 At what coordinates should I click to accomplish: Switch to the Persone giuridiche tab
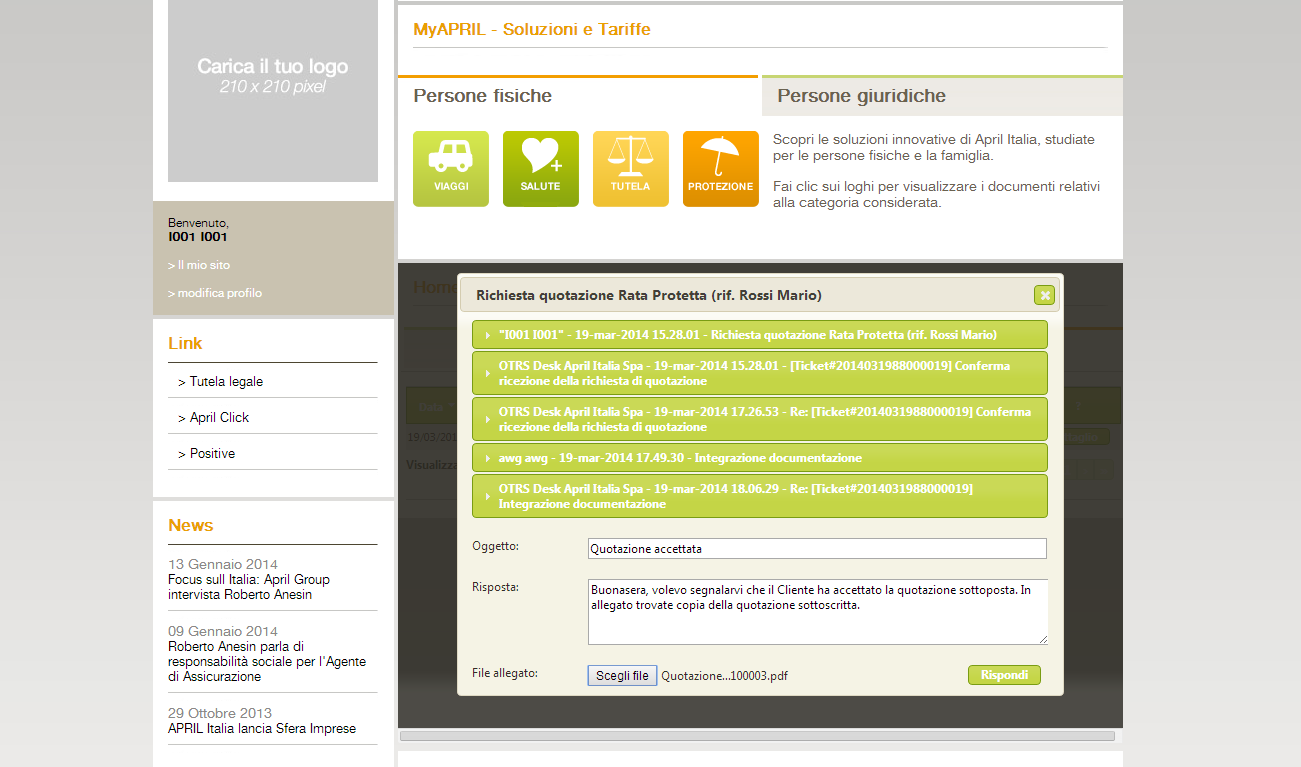(x=942, y=96)
